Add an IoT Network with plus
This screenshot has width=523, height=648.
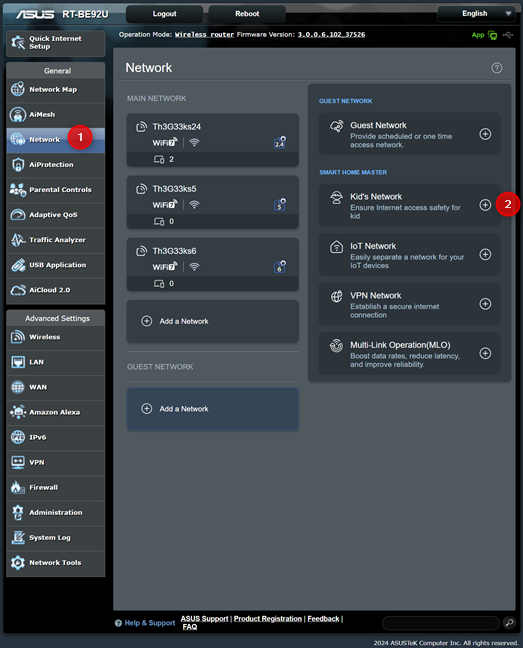pos(485,254)
